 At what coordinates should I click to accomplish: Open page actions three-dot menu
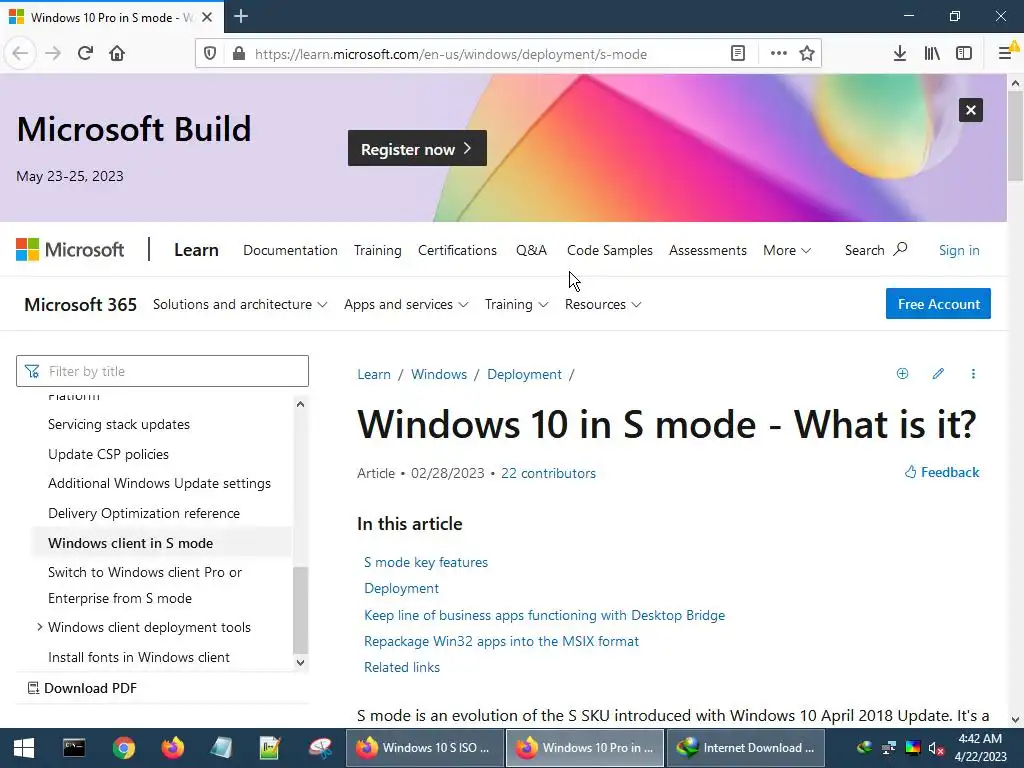click(778, 54)
